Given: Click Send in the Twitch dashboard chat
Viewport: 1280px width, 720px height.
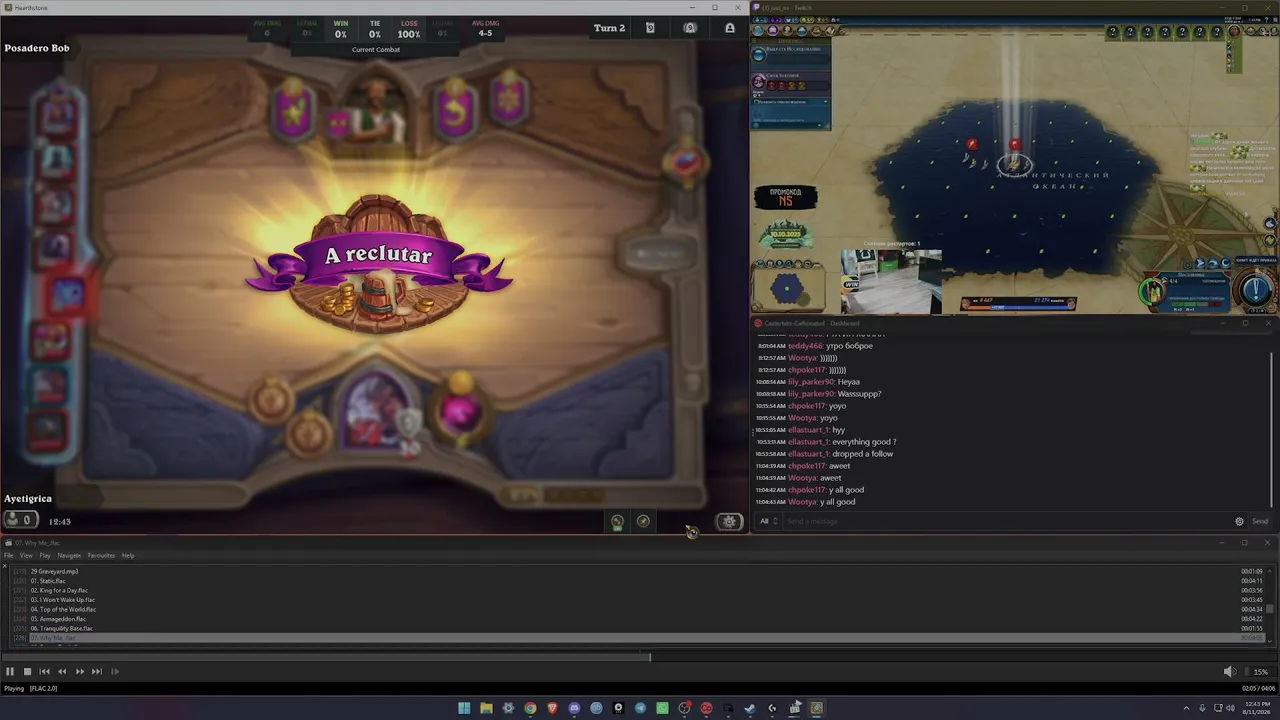Looking at the screenshot, I should pyautogui.click(x=1260, y=521).
